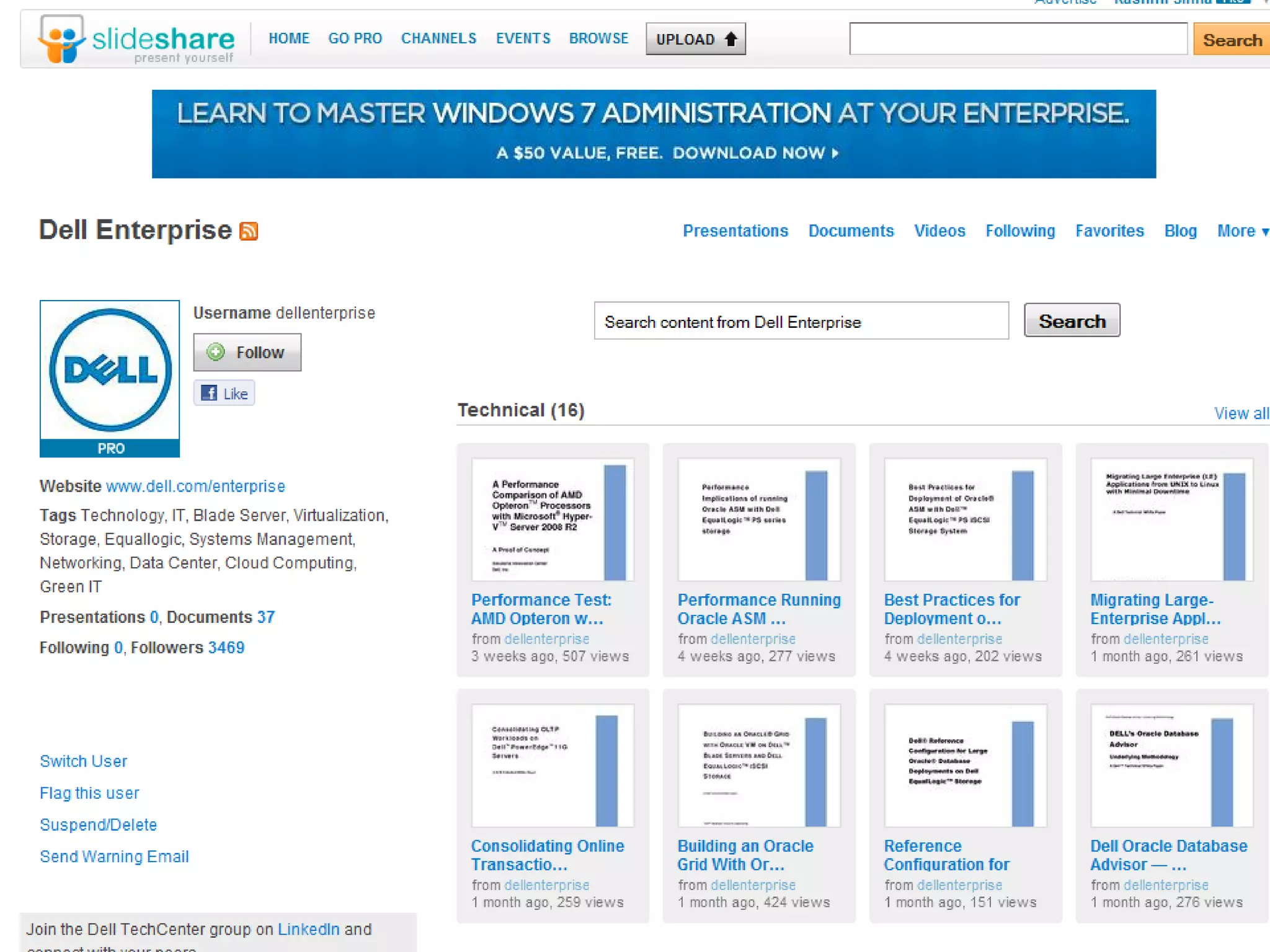Switch to the Documents tab
The height and width of the screenshot is (952, 1270).
point(851,231)
